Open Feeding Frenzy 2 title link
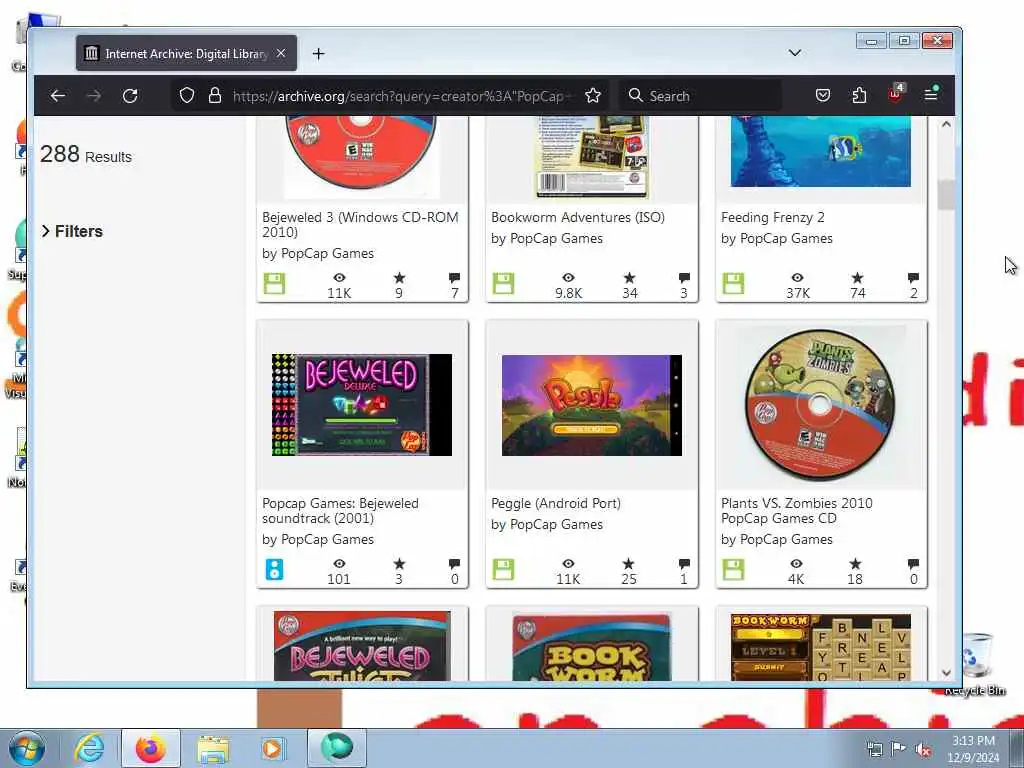This screenshot has height=768, width=1024. pyautogui.click(x=773, y=217)
